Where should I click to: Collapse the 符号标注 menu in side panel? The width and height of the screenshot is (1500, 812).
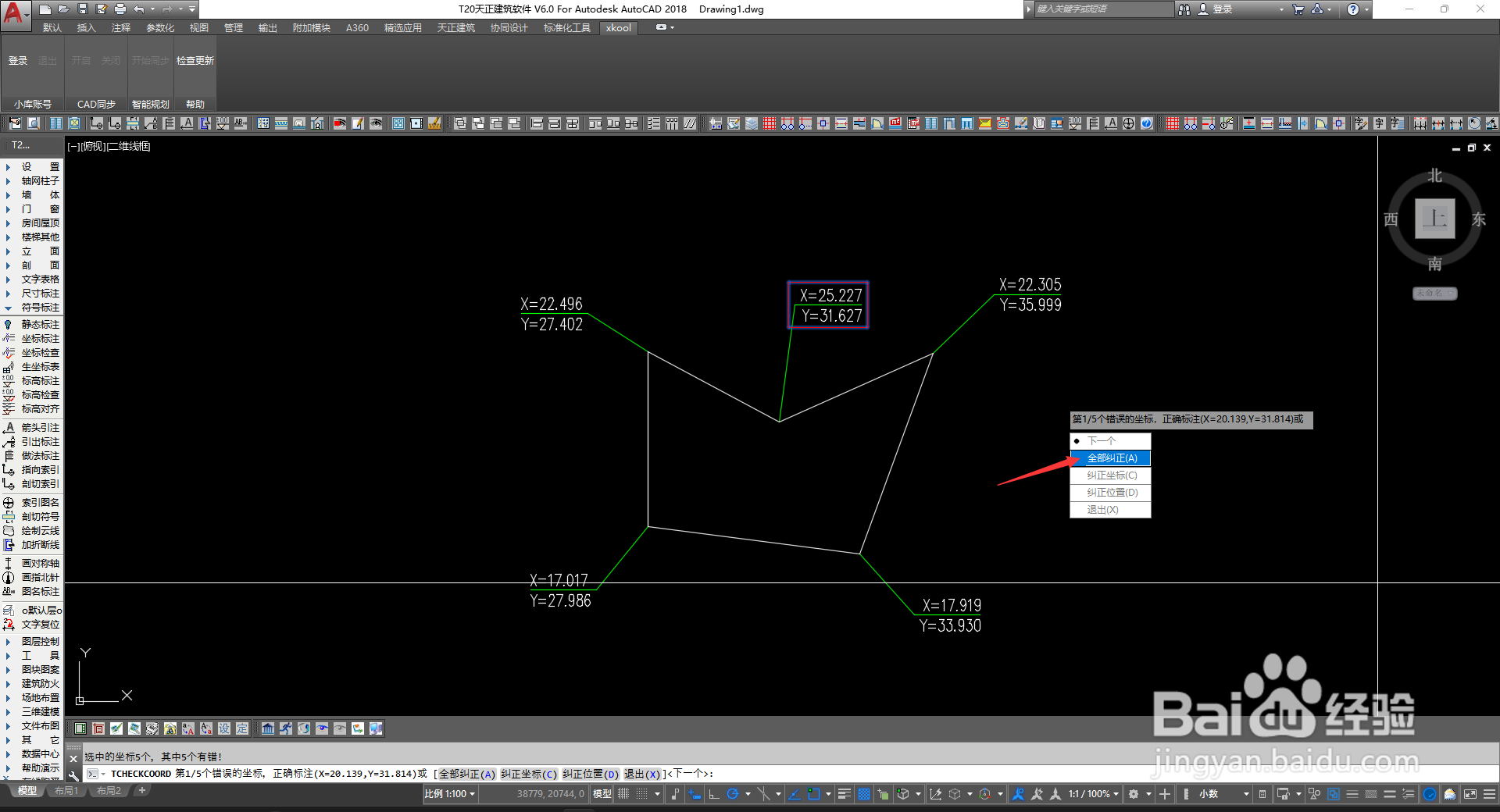32,308
